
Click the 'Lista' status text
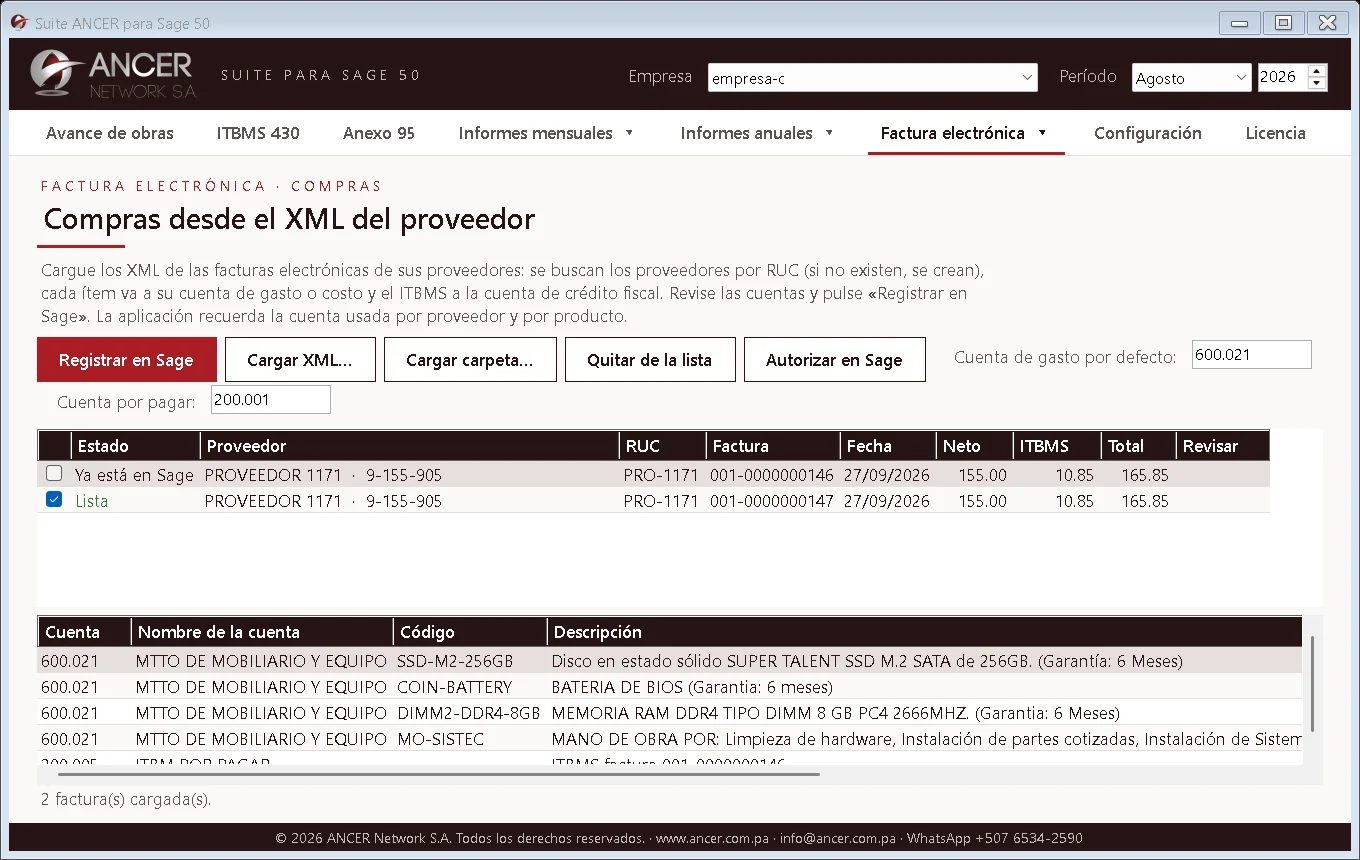tap(92, 501)
